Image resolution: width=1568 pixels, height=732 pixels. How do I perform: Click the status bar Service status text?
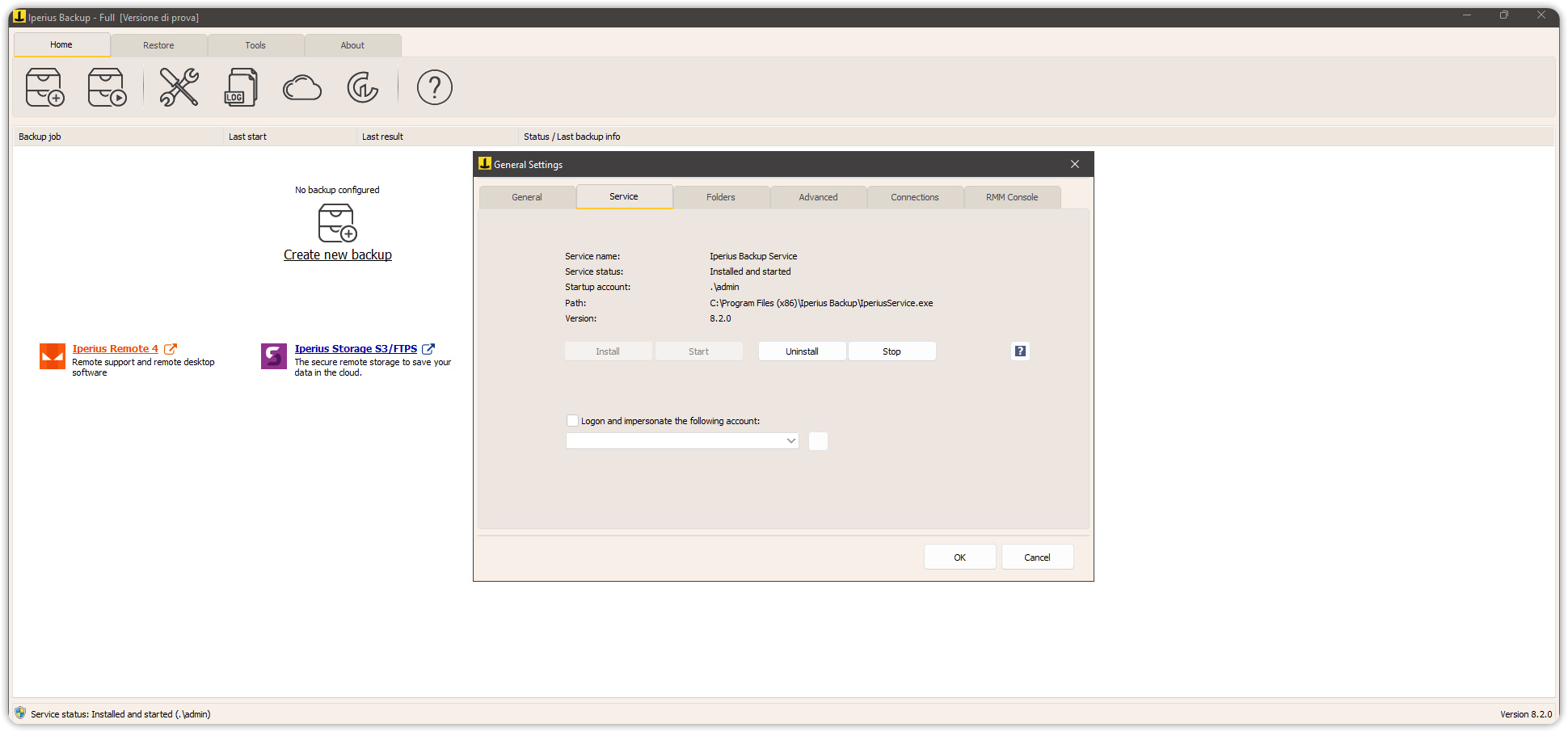coord(120,714)
